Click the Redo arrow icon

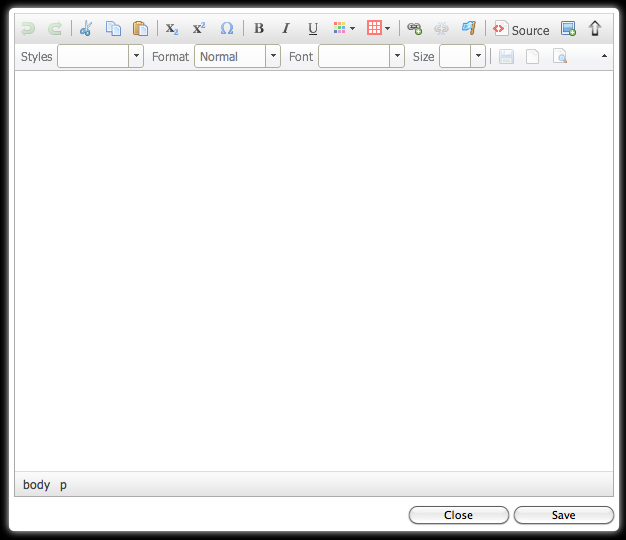pyautogui.click(x=55, y=29)
